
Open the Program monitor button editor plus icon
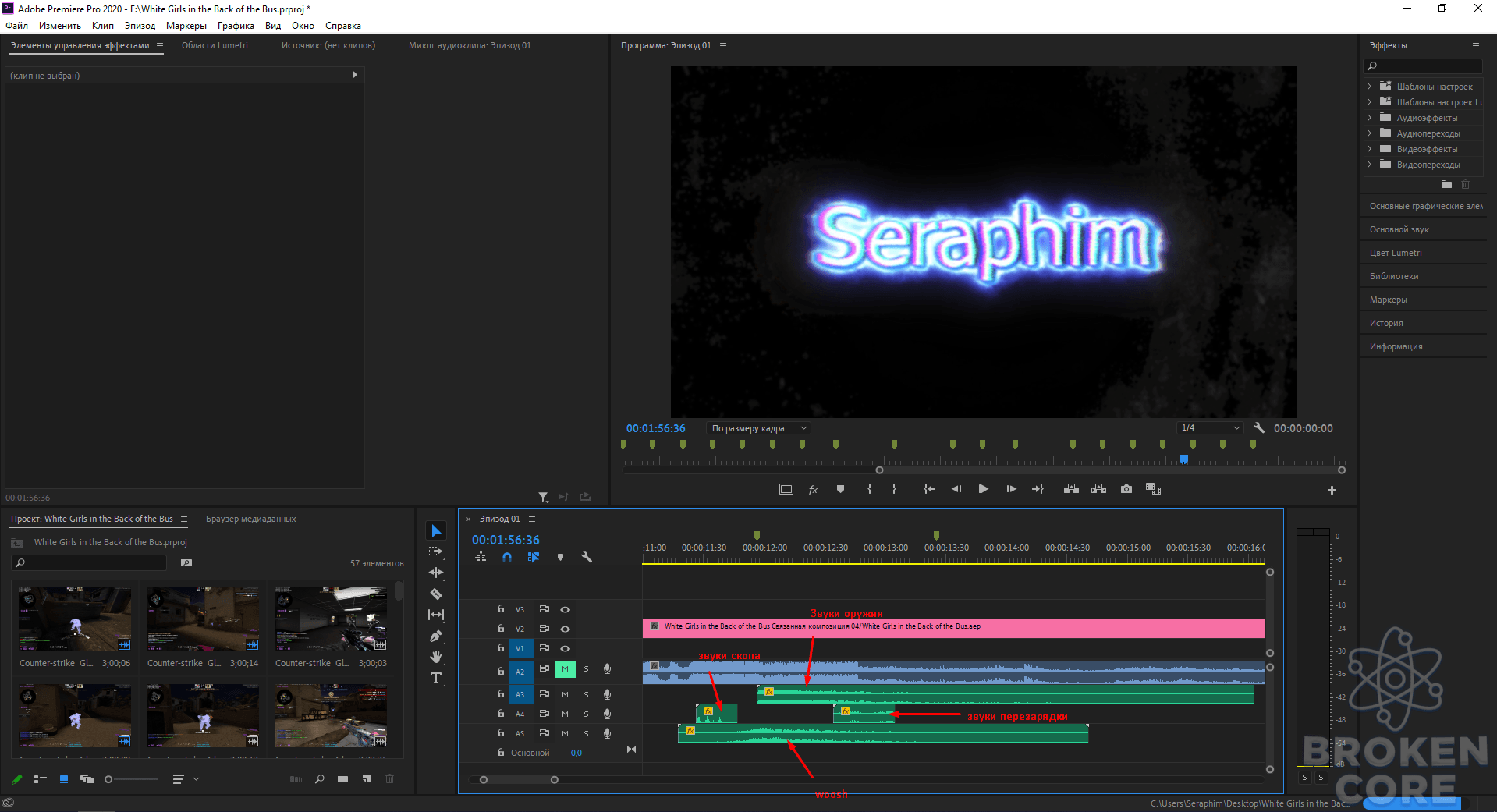tap(1332, 490)
